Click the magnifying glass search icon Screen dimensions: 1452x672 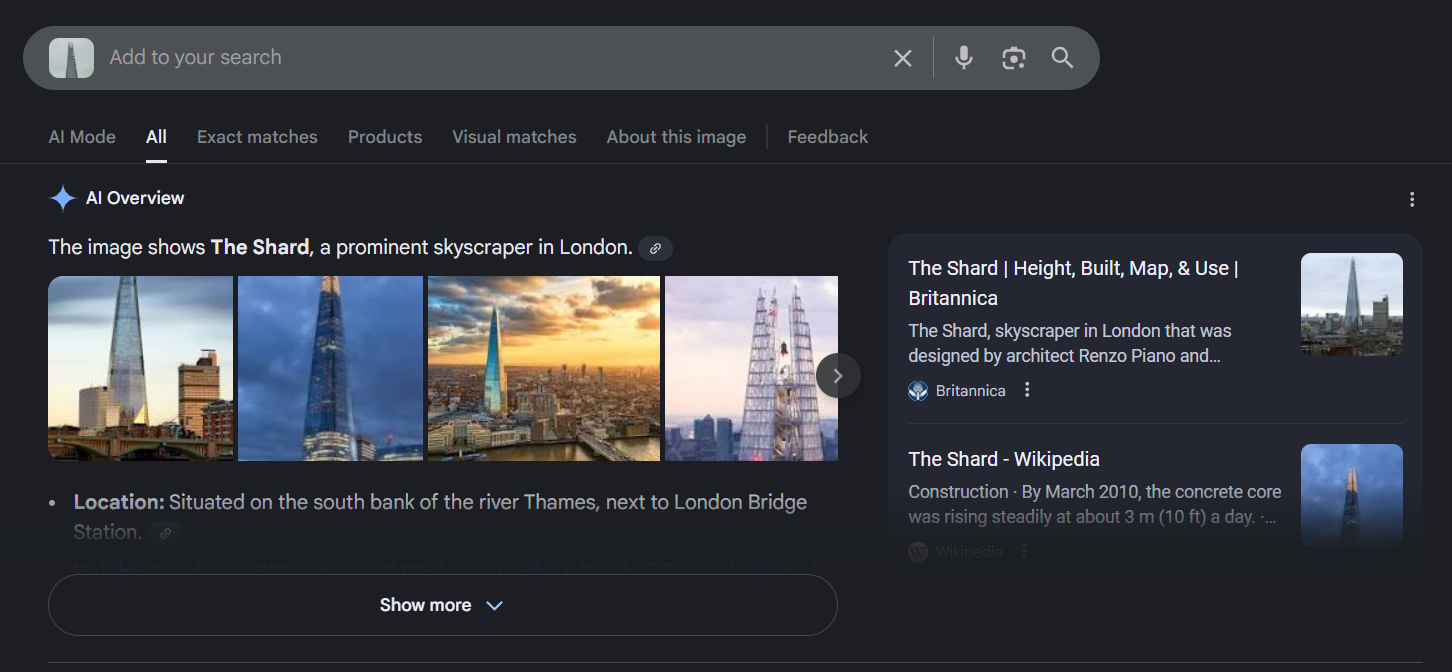click(1062, 58)
